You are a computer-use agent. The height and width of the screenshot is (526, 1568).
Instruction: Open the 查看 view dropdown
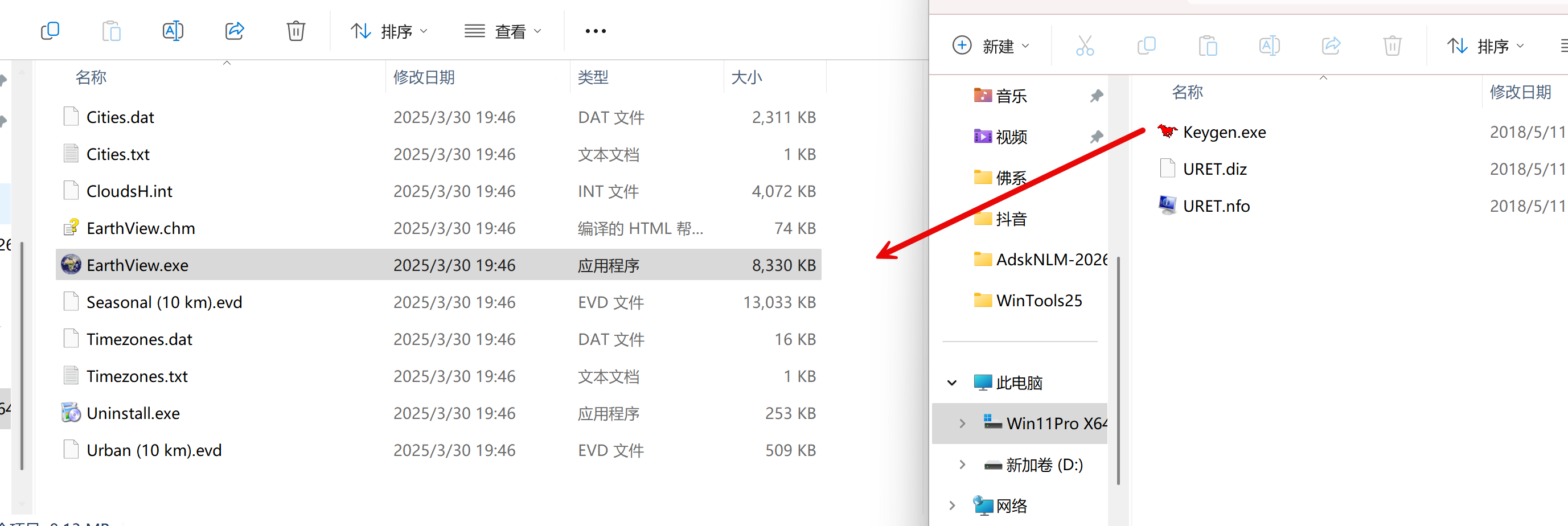tap(503, 31)
